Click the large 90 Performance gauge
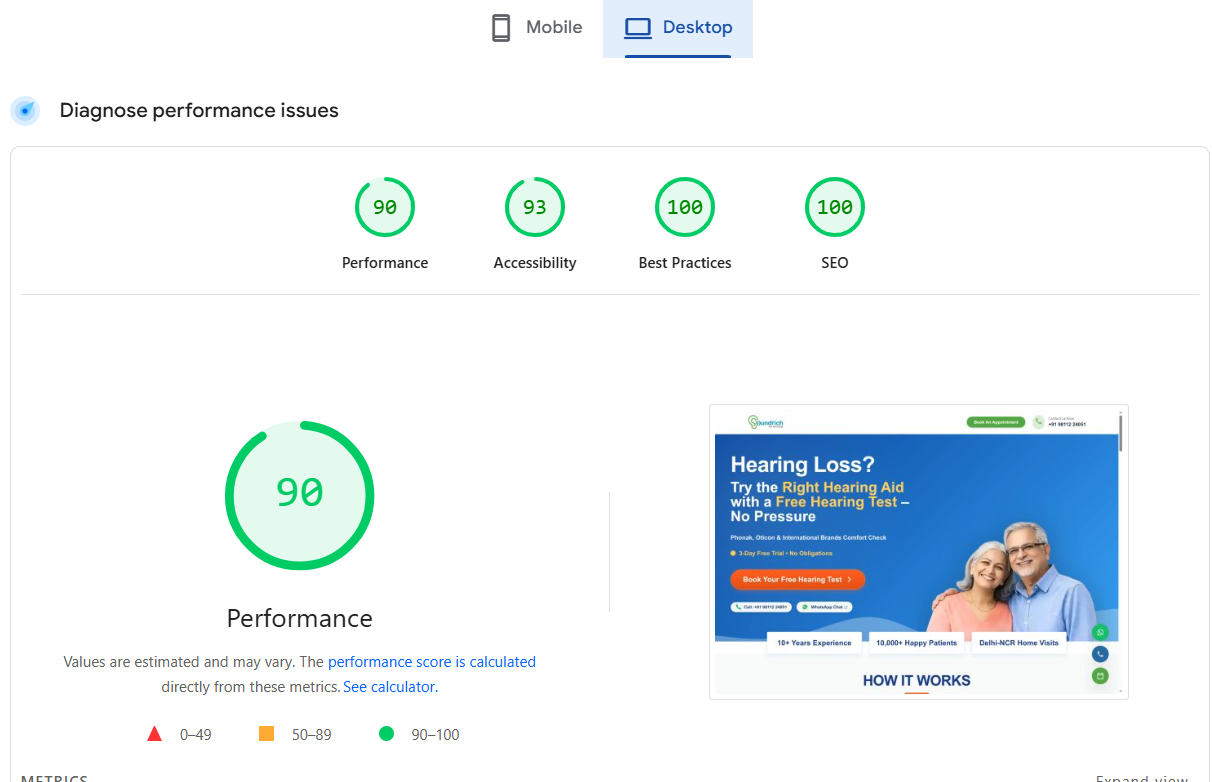1212x782 pixels. [300, 495]
